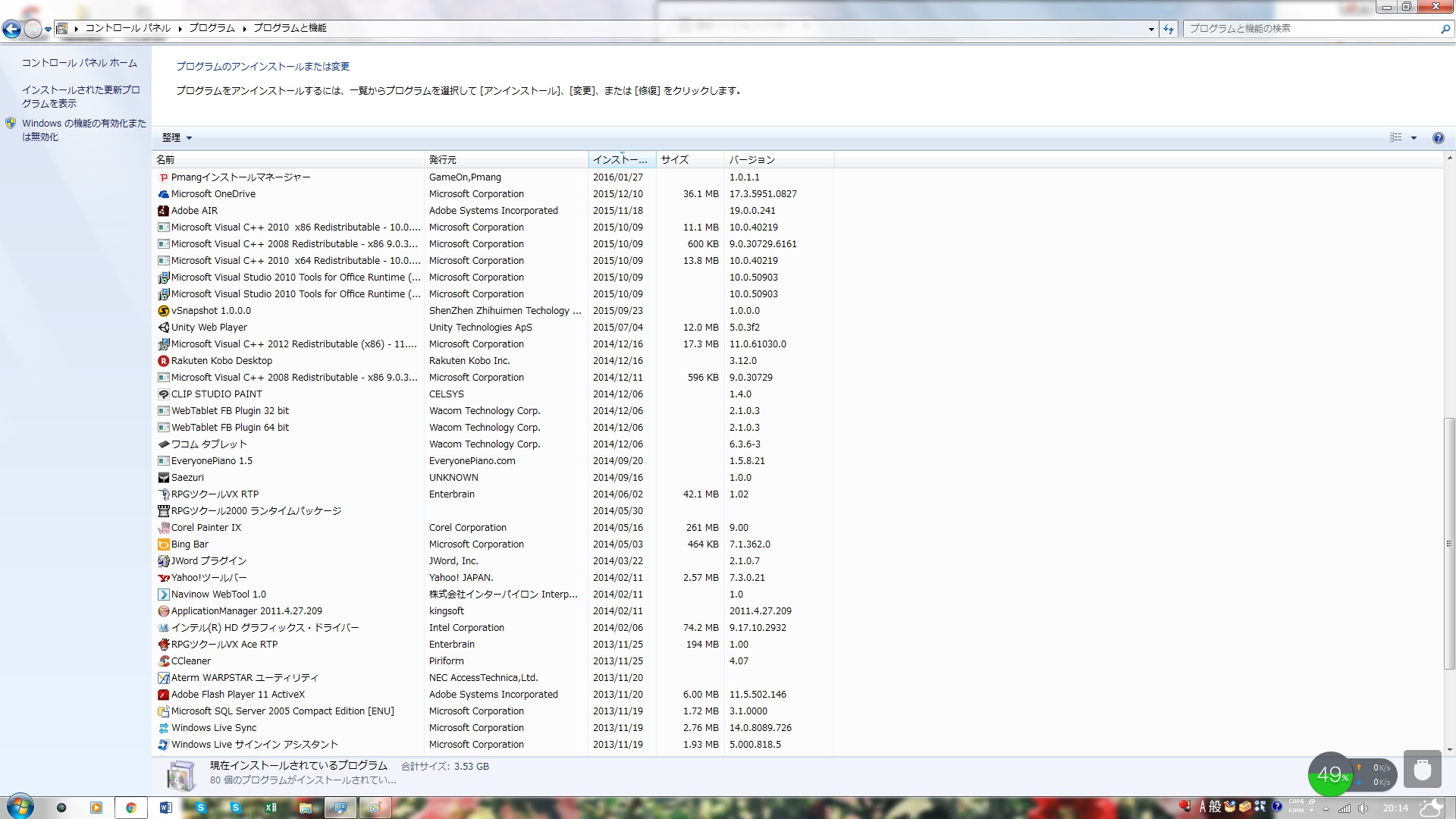Click the view mode icon in the toolbar

[1395, 138]
